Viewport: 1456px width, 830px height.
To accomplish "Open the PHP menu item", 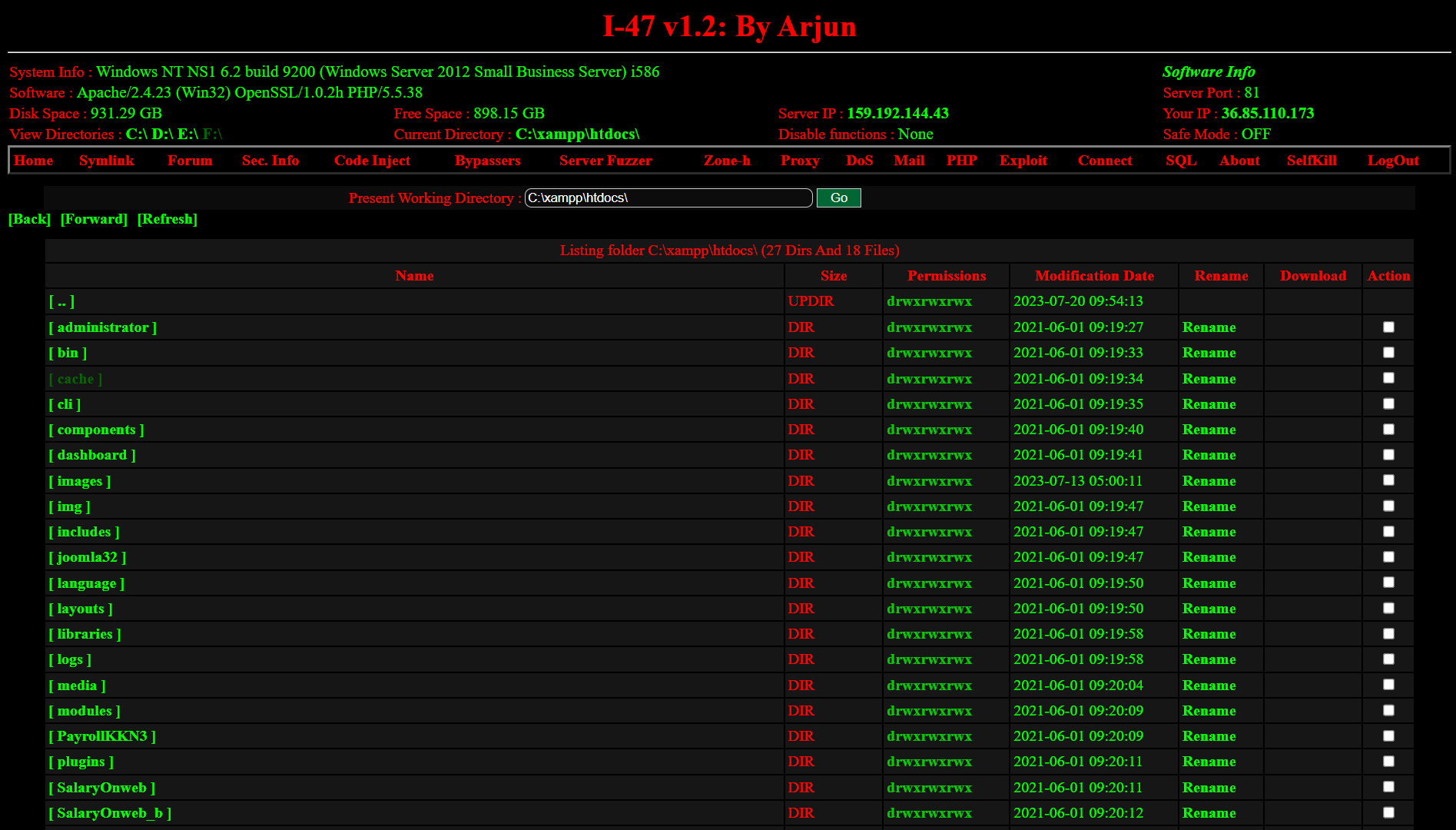I will [962, 161].
